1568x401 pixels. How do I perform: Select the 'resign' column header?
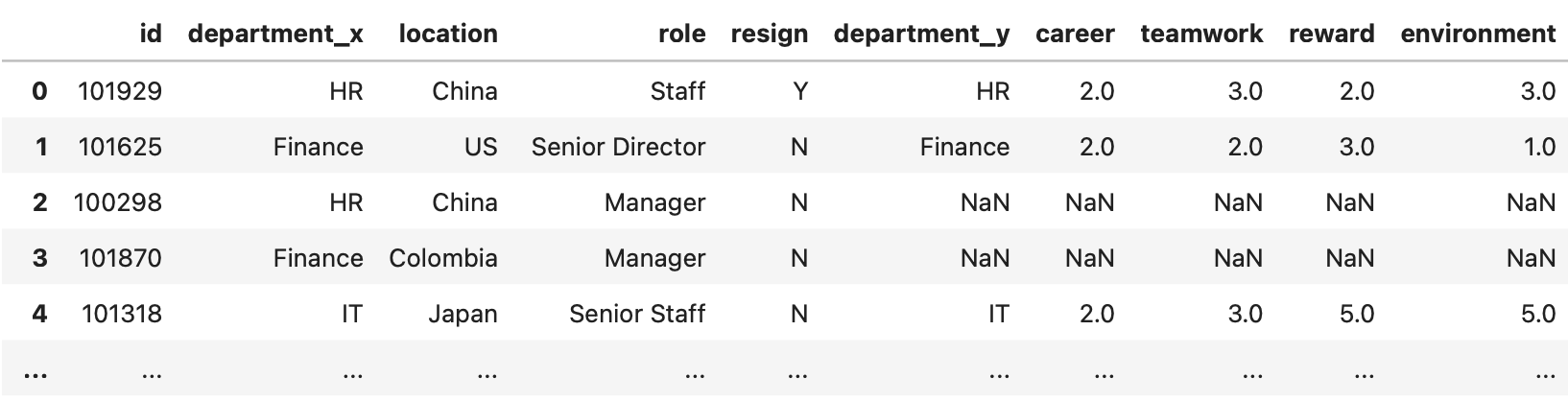(x=769, y=35)
